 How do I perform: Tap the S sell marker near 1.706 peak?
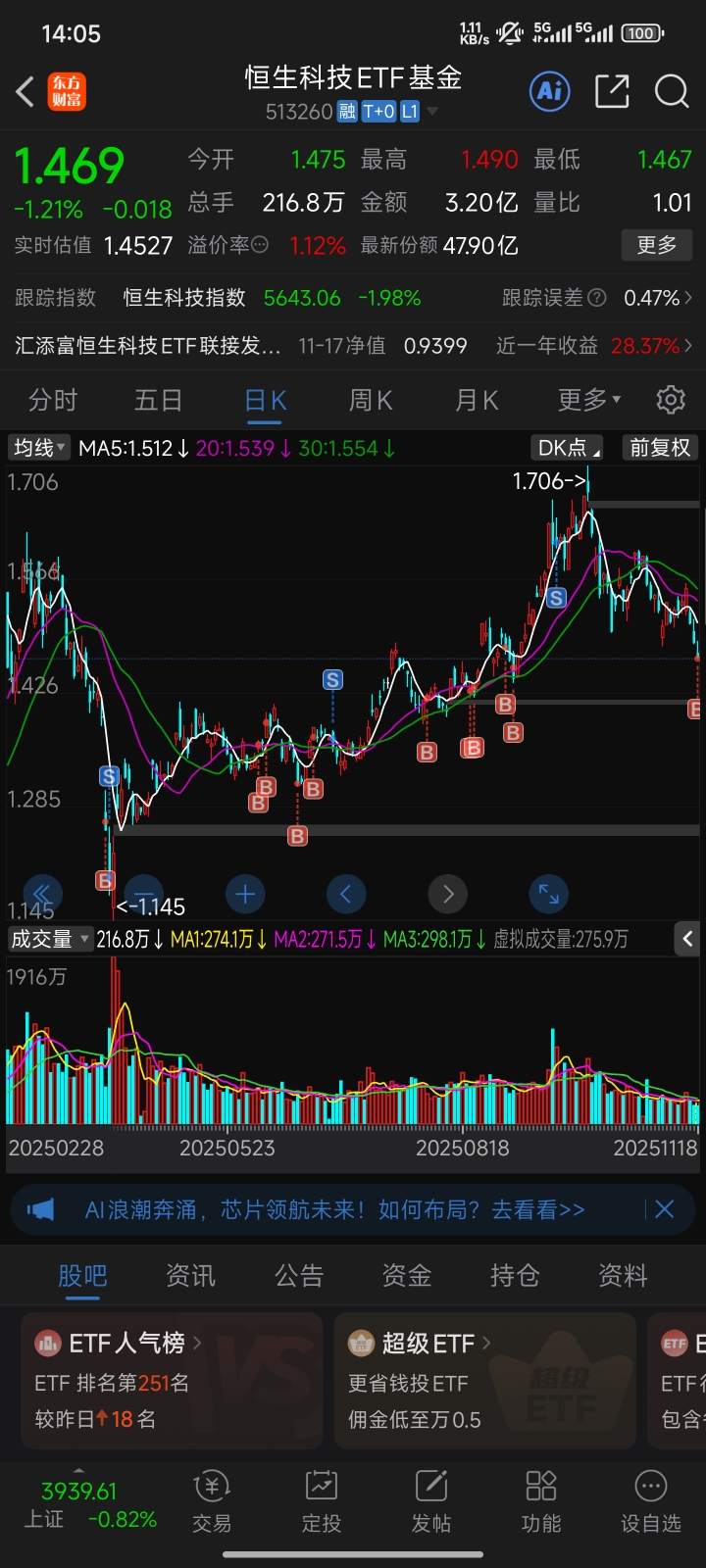click(x=557, y=598)
